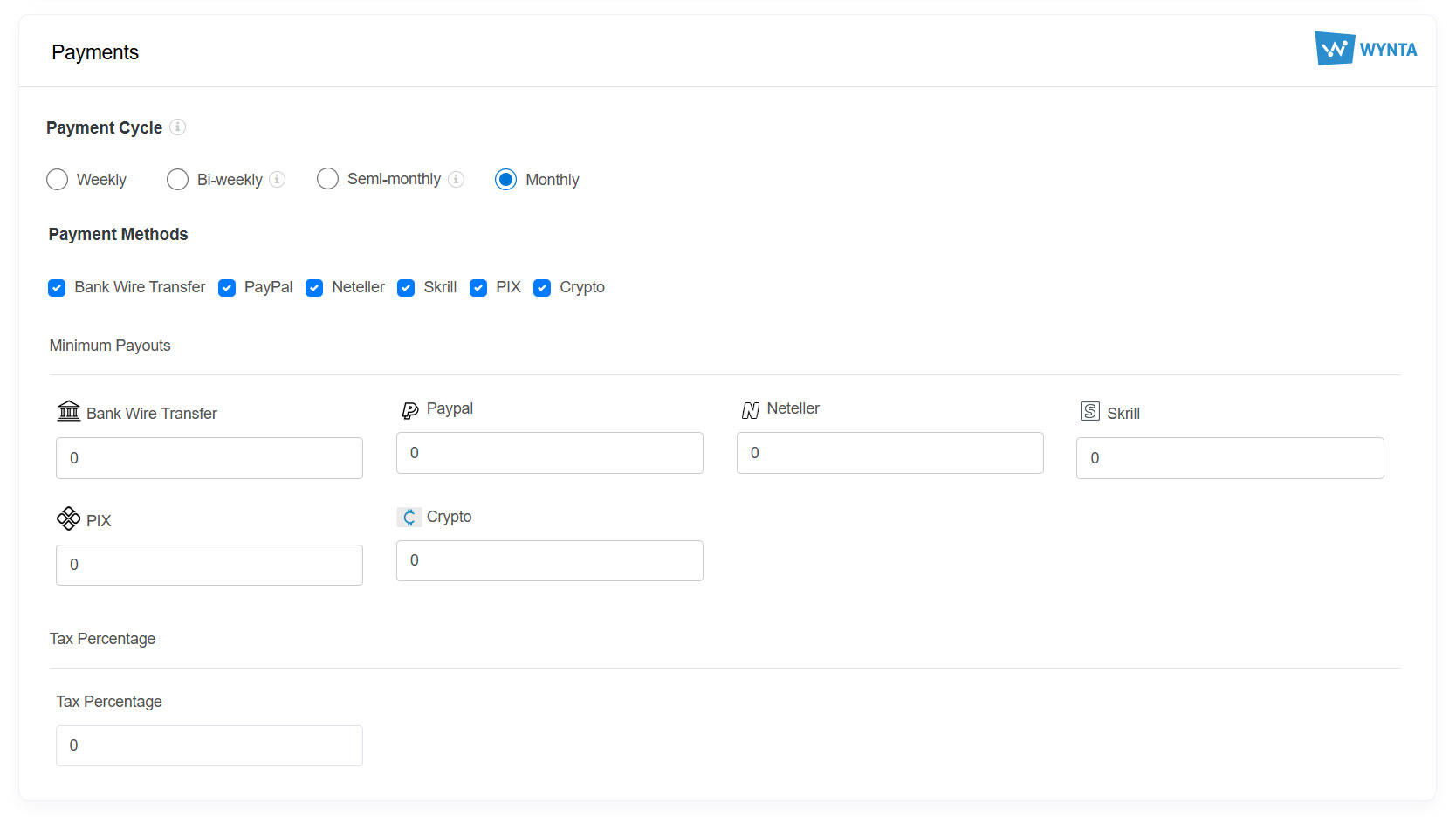Select the Weekly payment cycle
The height and width of the screenshot is (823, 1456).
tap(58, 180)
